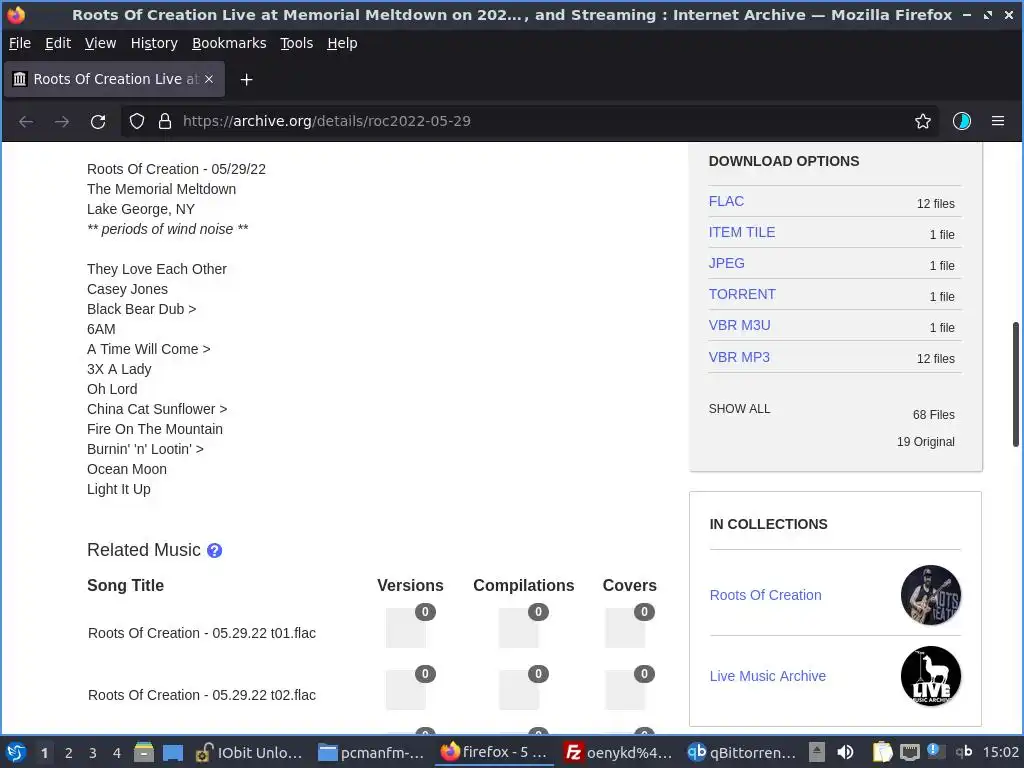The height and width of the screenshot is (768, 1024).
Task: Bookmark this page with the star
Action: 923,121
